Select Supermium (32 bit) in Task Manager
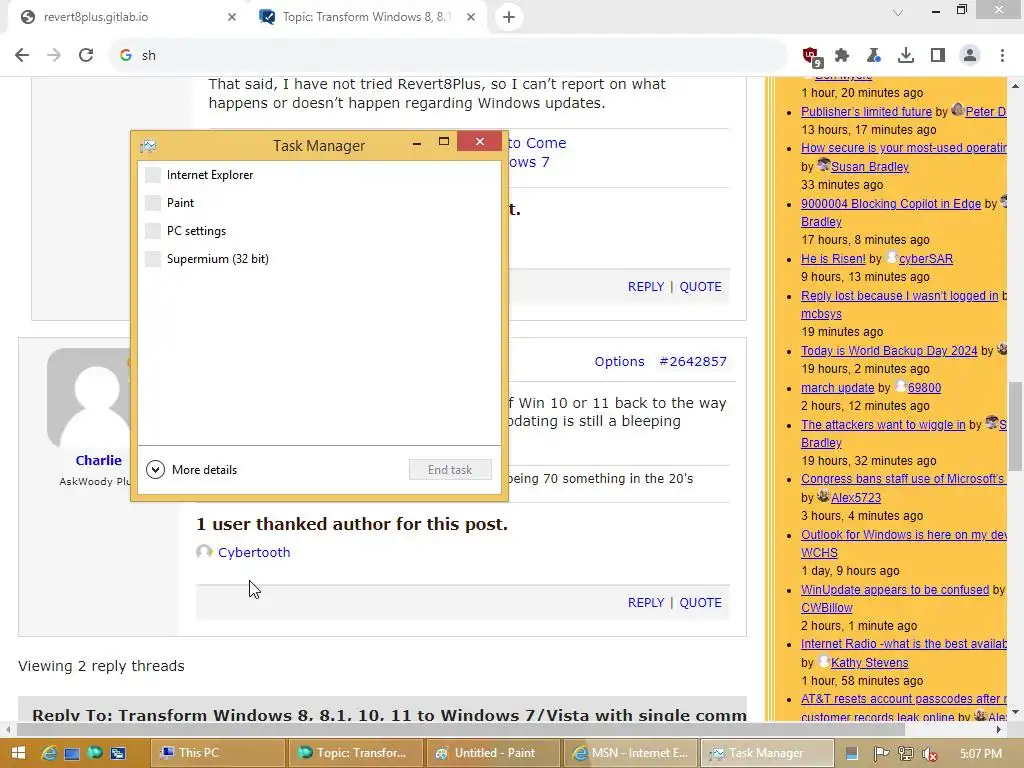 pyautogui.click(x=319, y=259)
